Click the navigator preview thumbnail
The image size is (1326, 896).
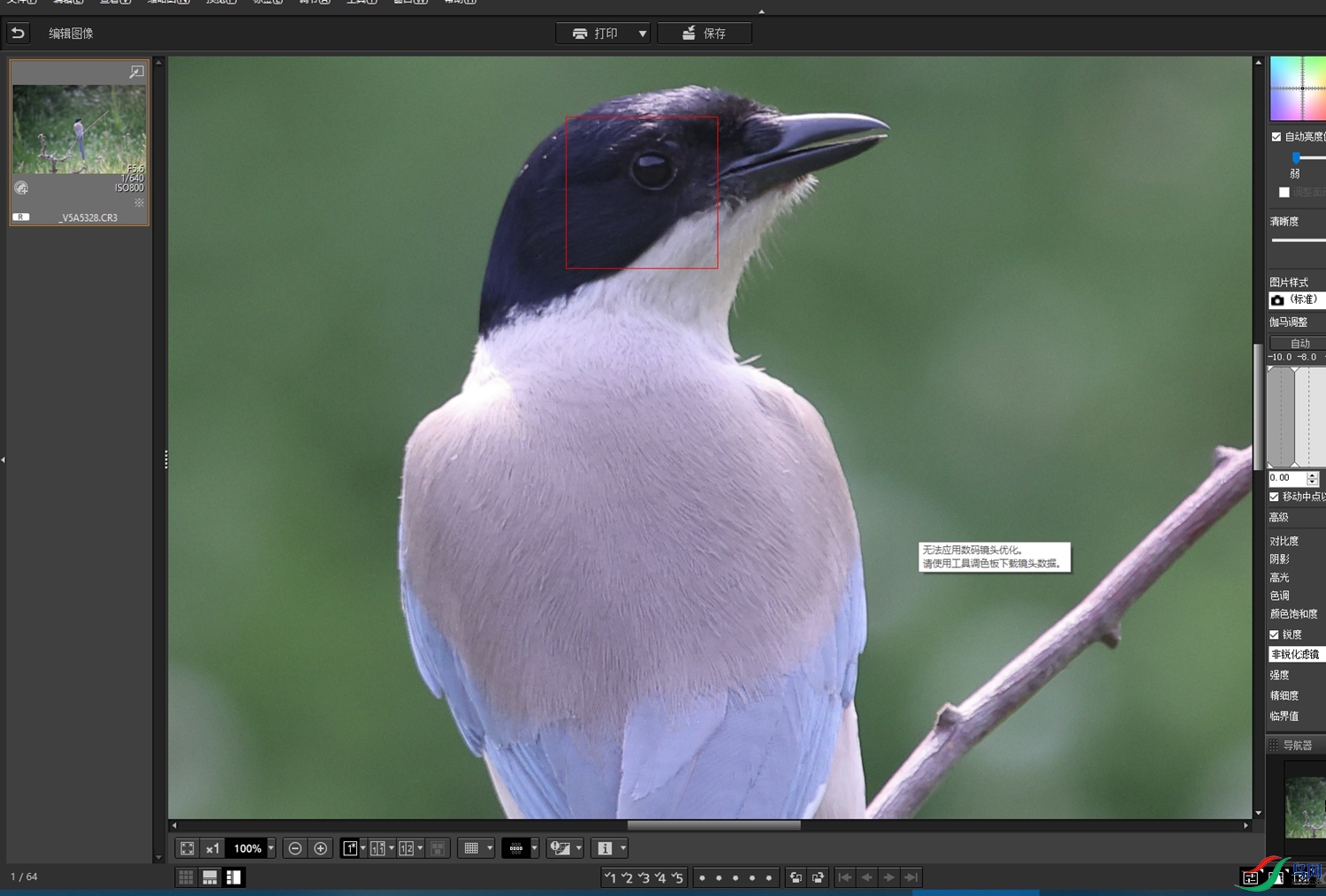coord(1305,808)
